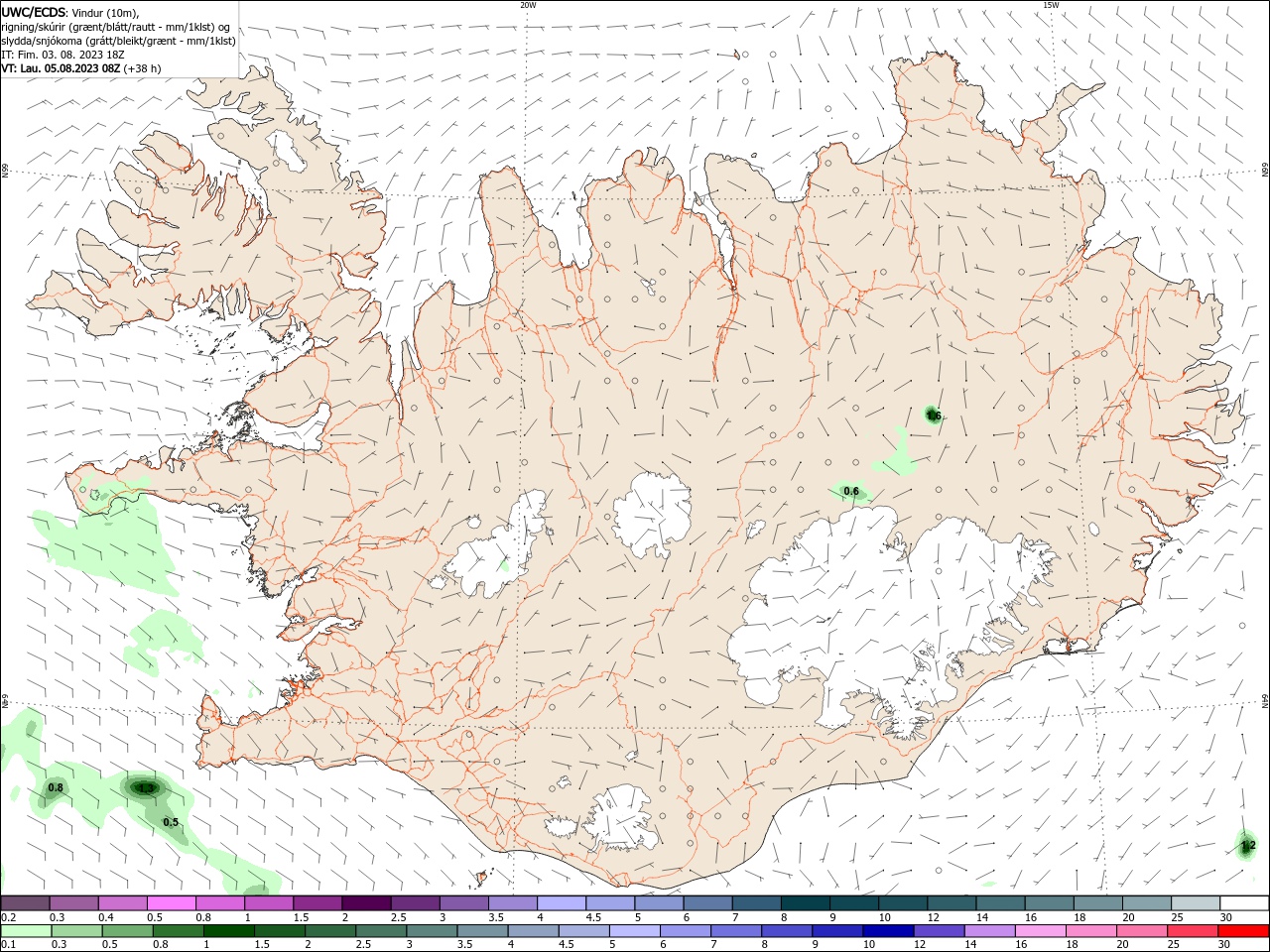Click the darkest green 1–1.5 swatch in bottom legend
The image size is (1270, 952).
[x=228, y=931]
